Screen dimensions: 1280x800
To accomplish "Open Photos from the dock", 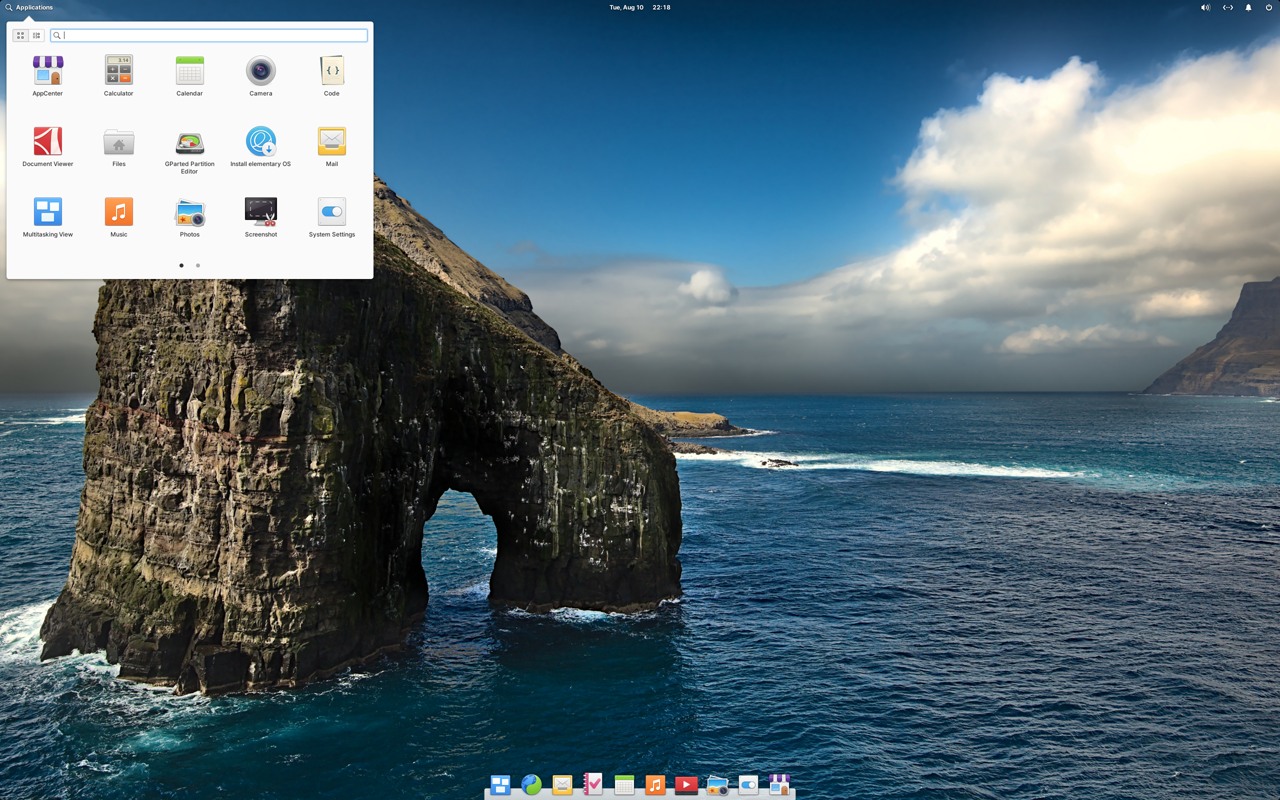I will [718, 785].
